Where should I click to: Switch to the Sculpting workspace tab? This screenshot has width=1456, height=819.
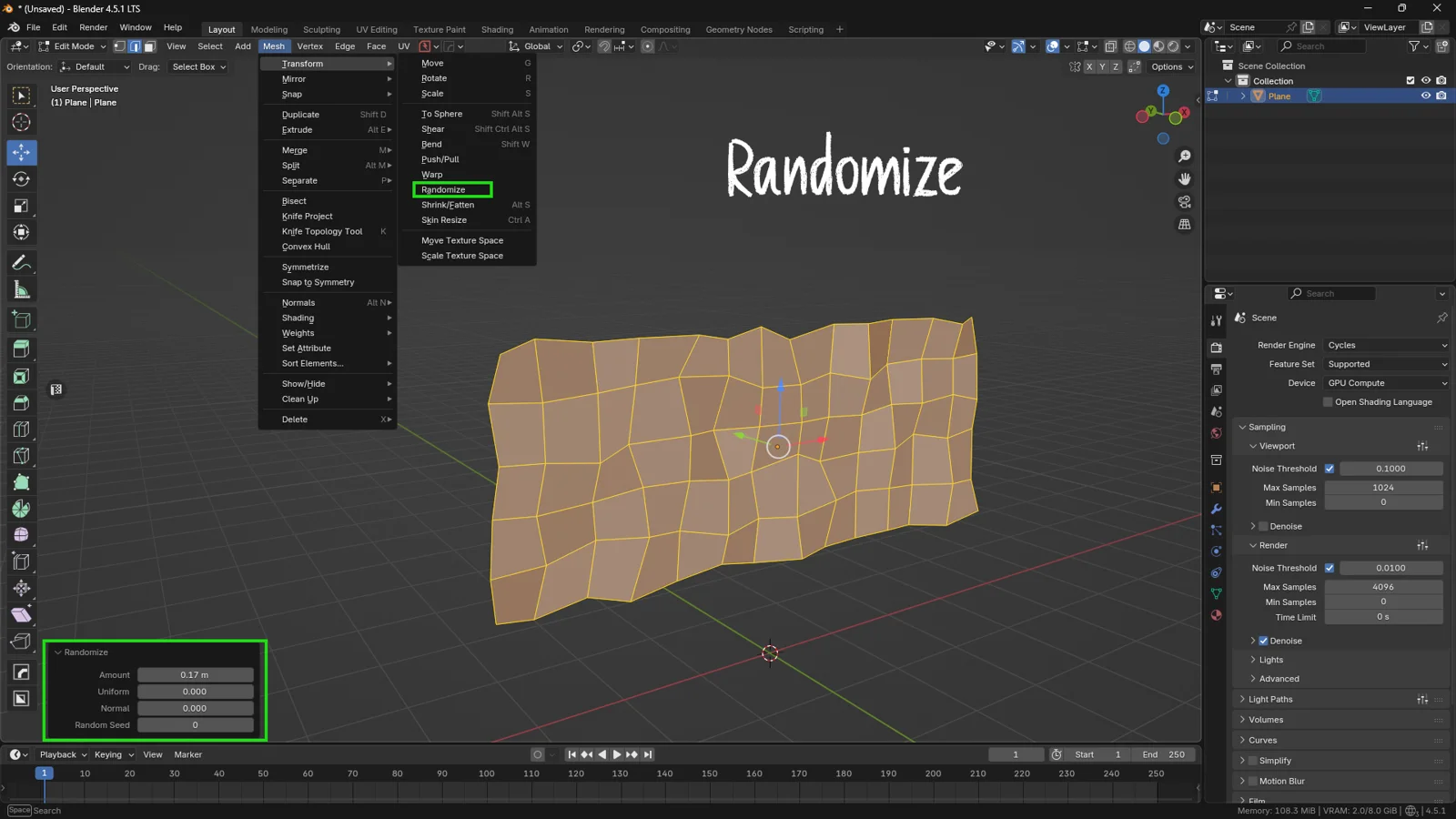321,29
